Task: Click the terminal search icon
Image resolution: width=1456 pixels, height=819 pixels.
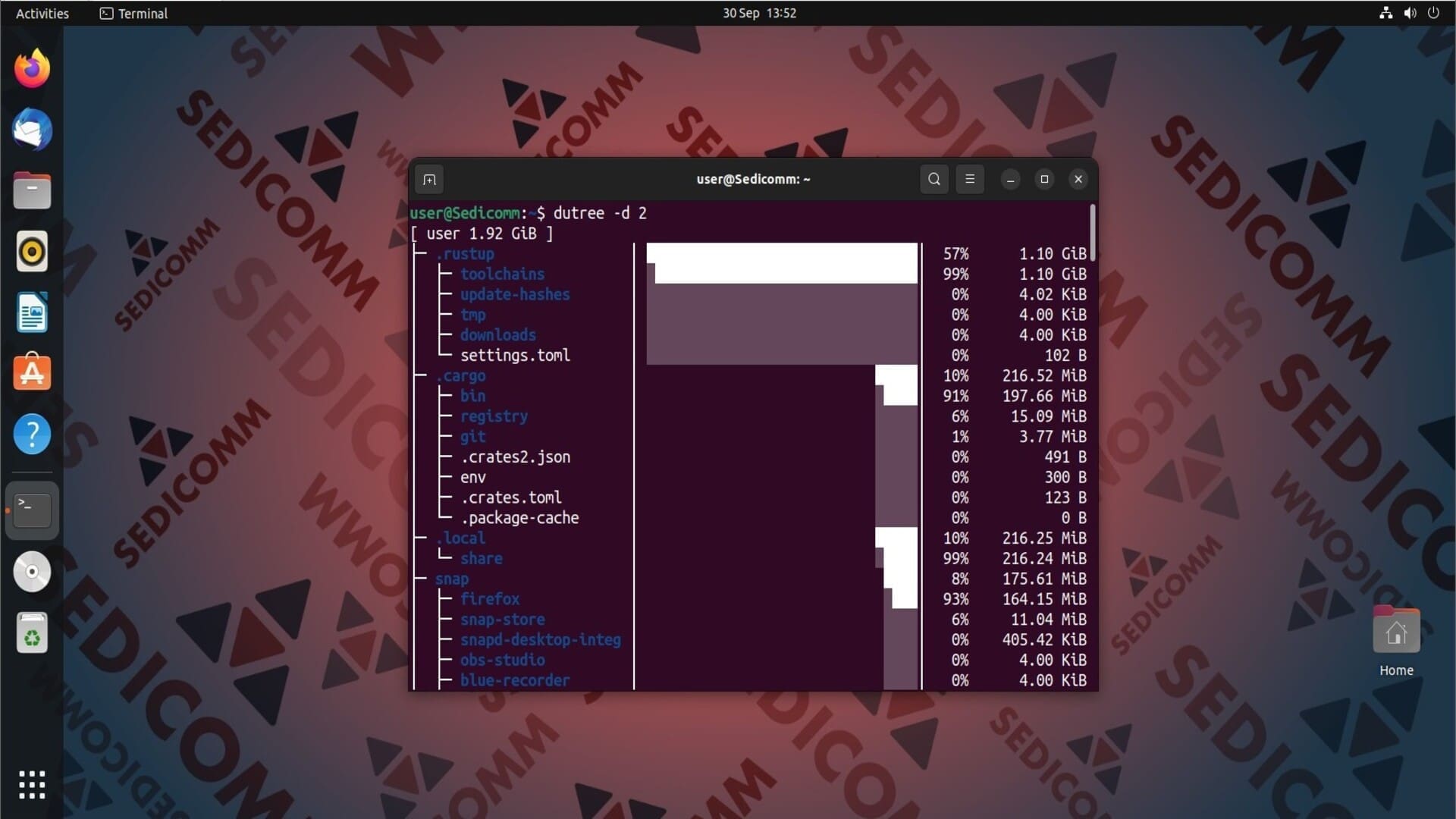Action: pyautogui.click(x=934, y=180)
